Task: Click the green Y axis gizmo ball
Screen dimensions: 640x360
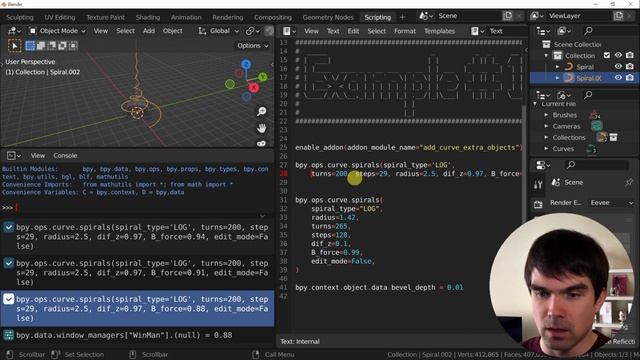Action: tap(263, 77)
